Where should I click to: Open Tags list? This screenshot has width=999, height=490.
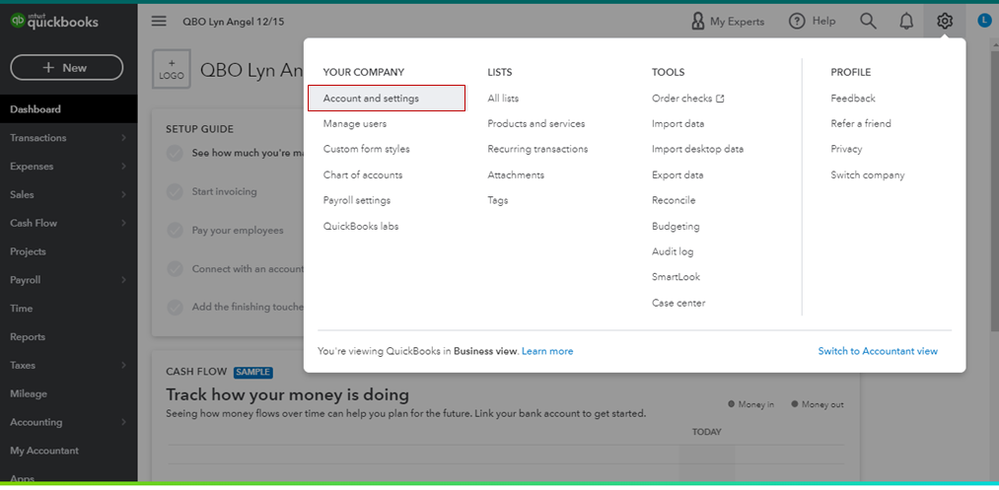(498, 200)
